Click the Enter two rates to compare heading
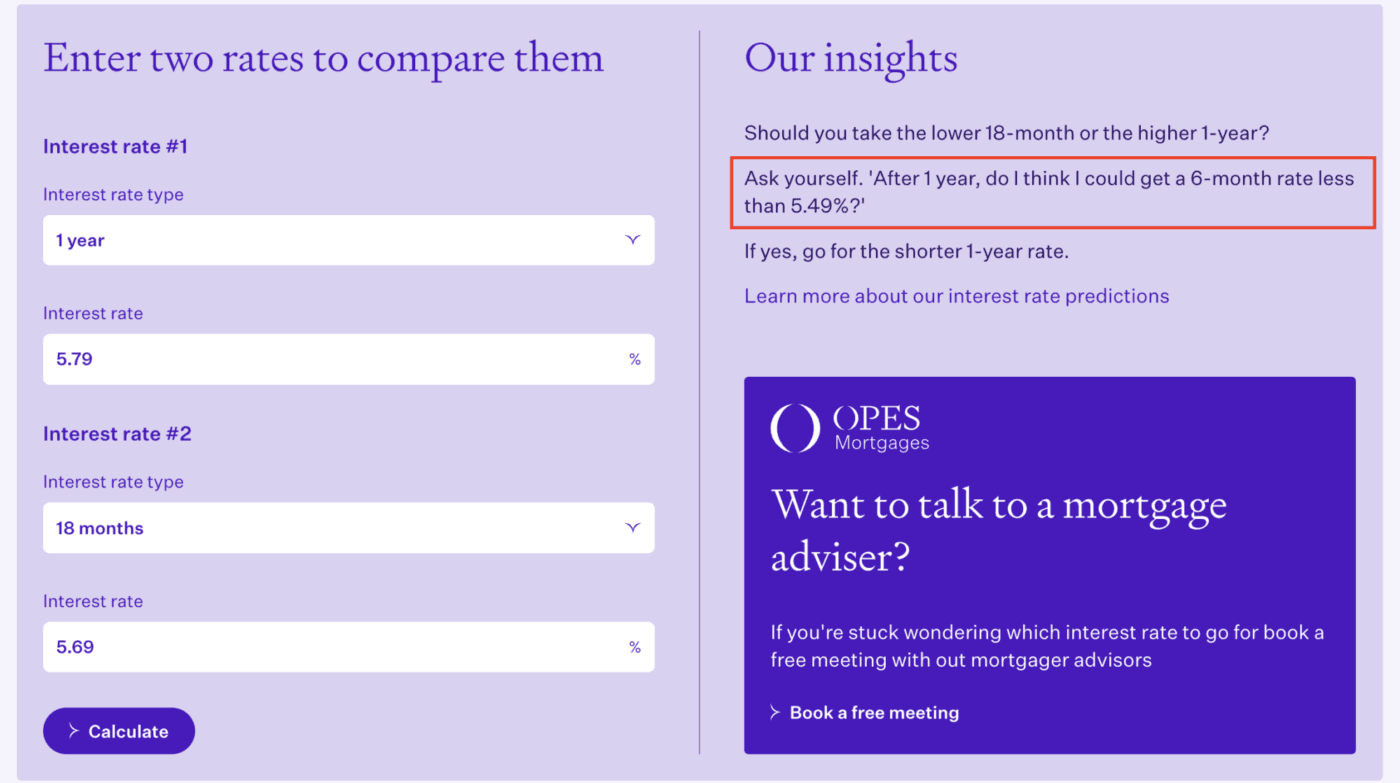This screenshot has height=783, width=1400. click(x=323, y=59)
